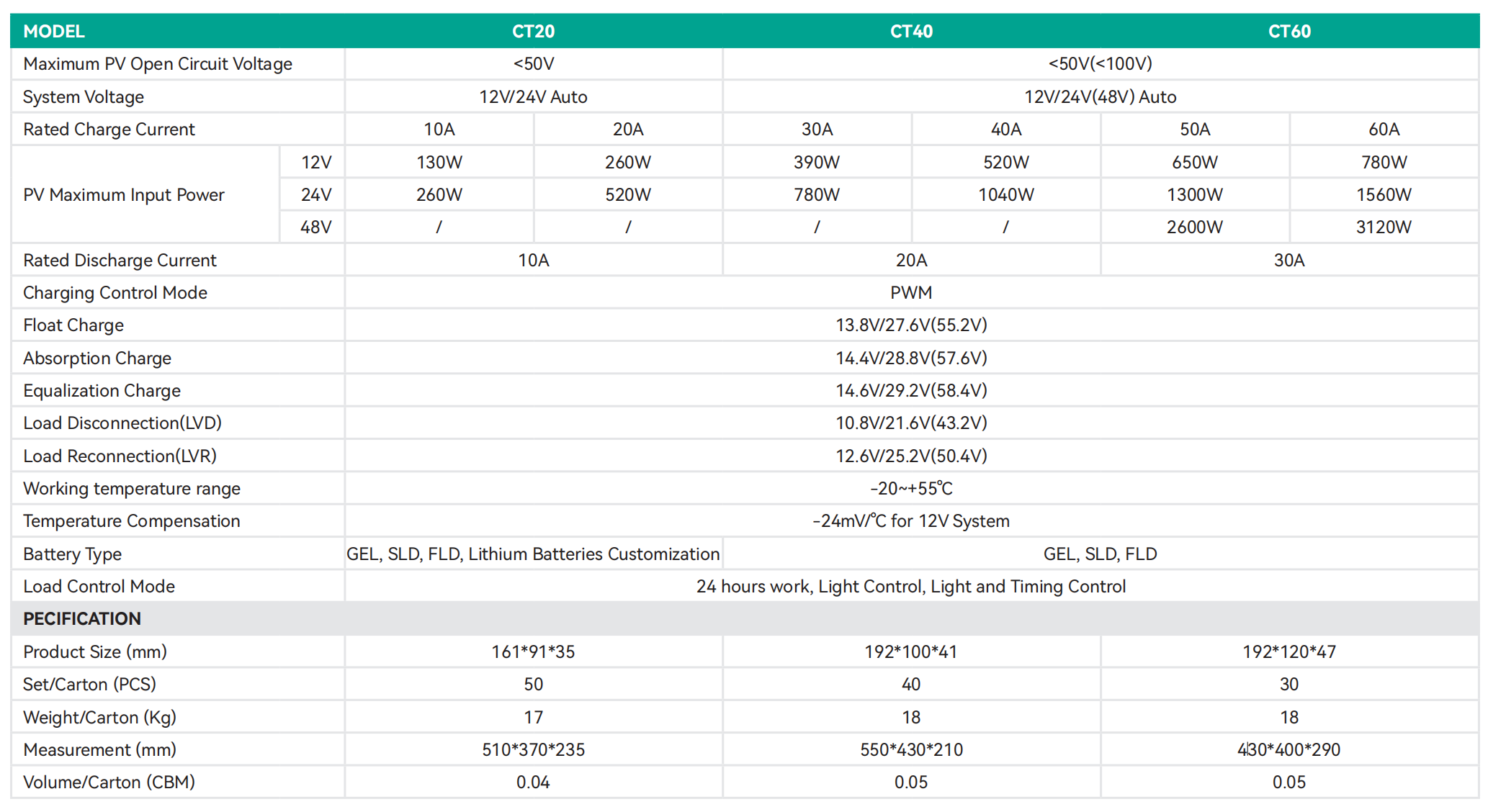Click the Battery Type row label
Screen dimensions: 1488x812
click(72, 554)
